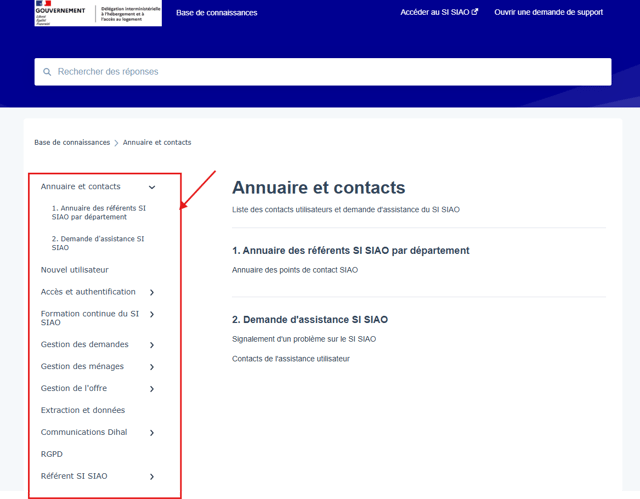Viewport: 640px width, 499px height.
Task: Select Communications Dihal in the sidebar
Action: [x=84, y=432]
